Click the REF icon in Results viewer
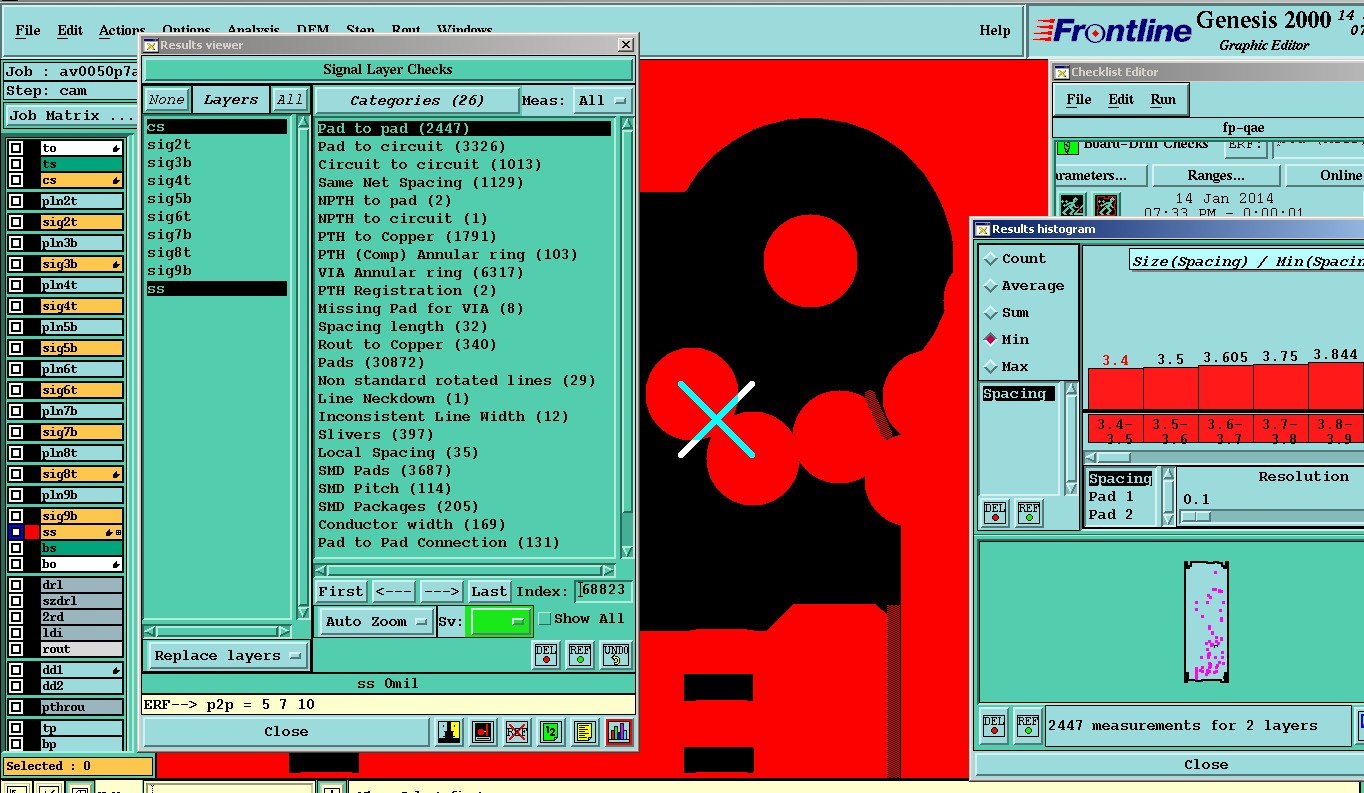 tap(580, 654)
